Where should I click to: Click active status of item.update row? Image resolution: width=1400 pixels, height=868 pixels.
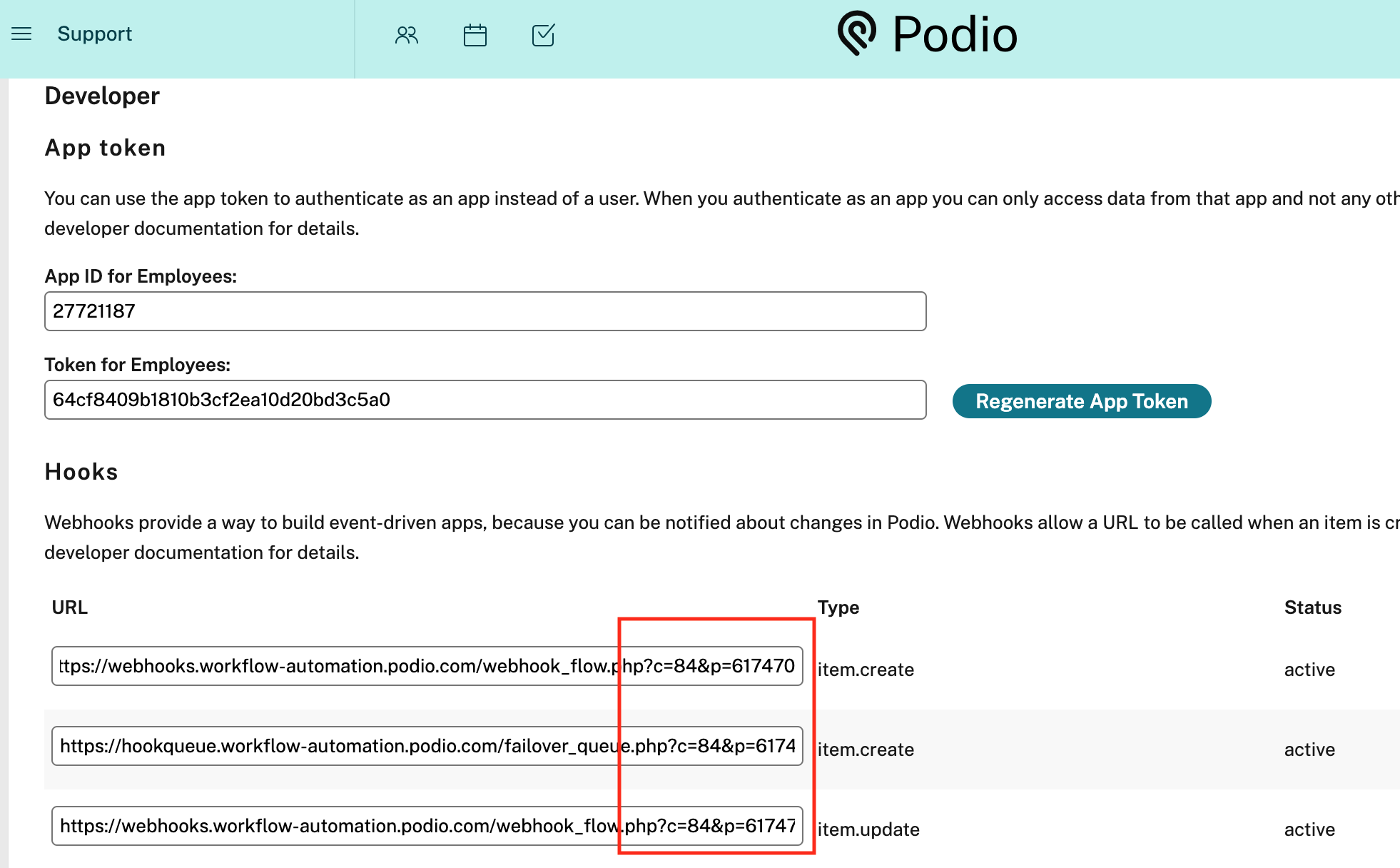[x=1309, y=829]
